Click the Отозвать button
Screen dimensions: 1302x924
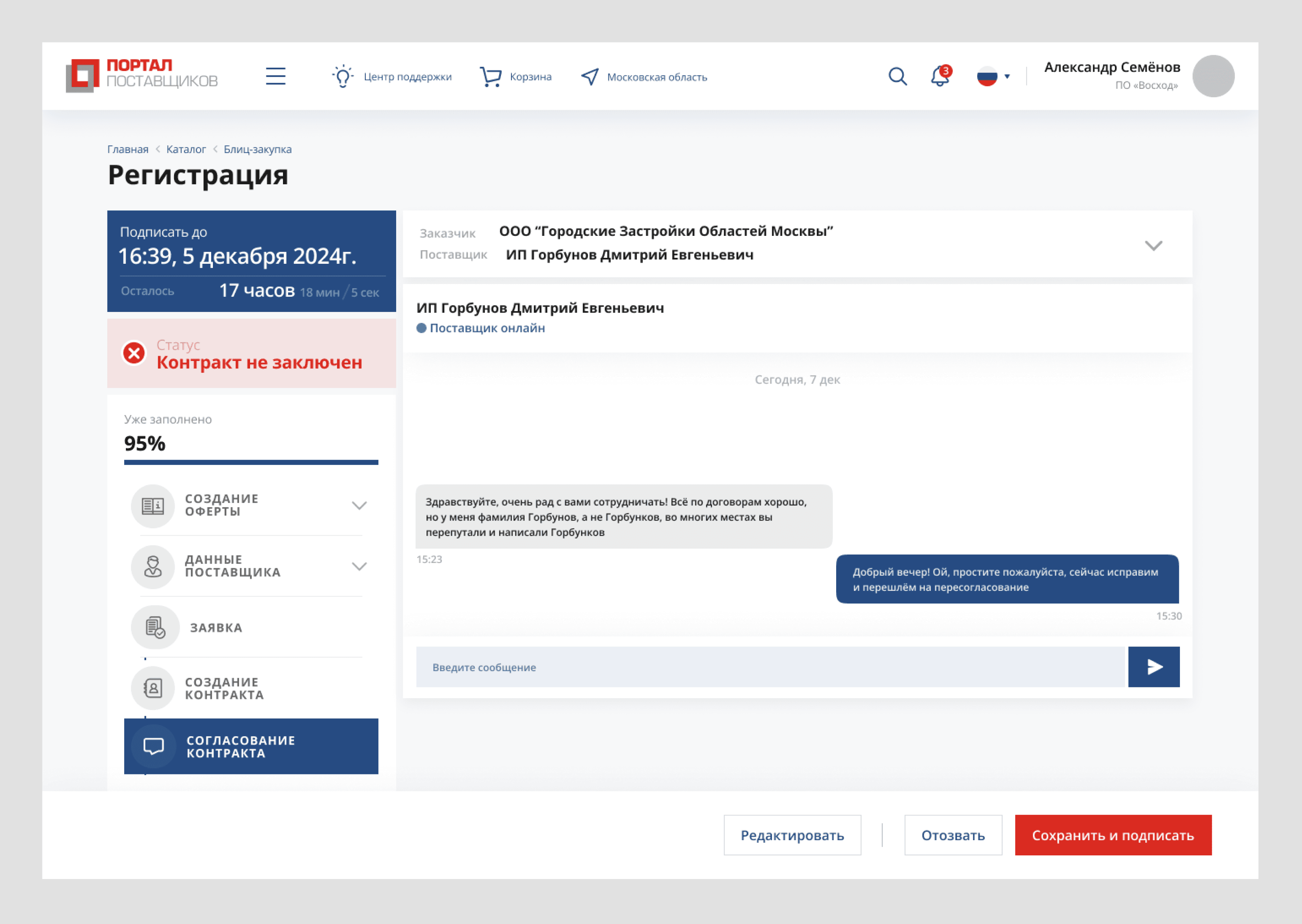(953, 835)
